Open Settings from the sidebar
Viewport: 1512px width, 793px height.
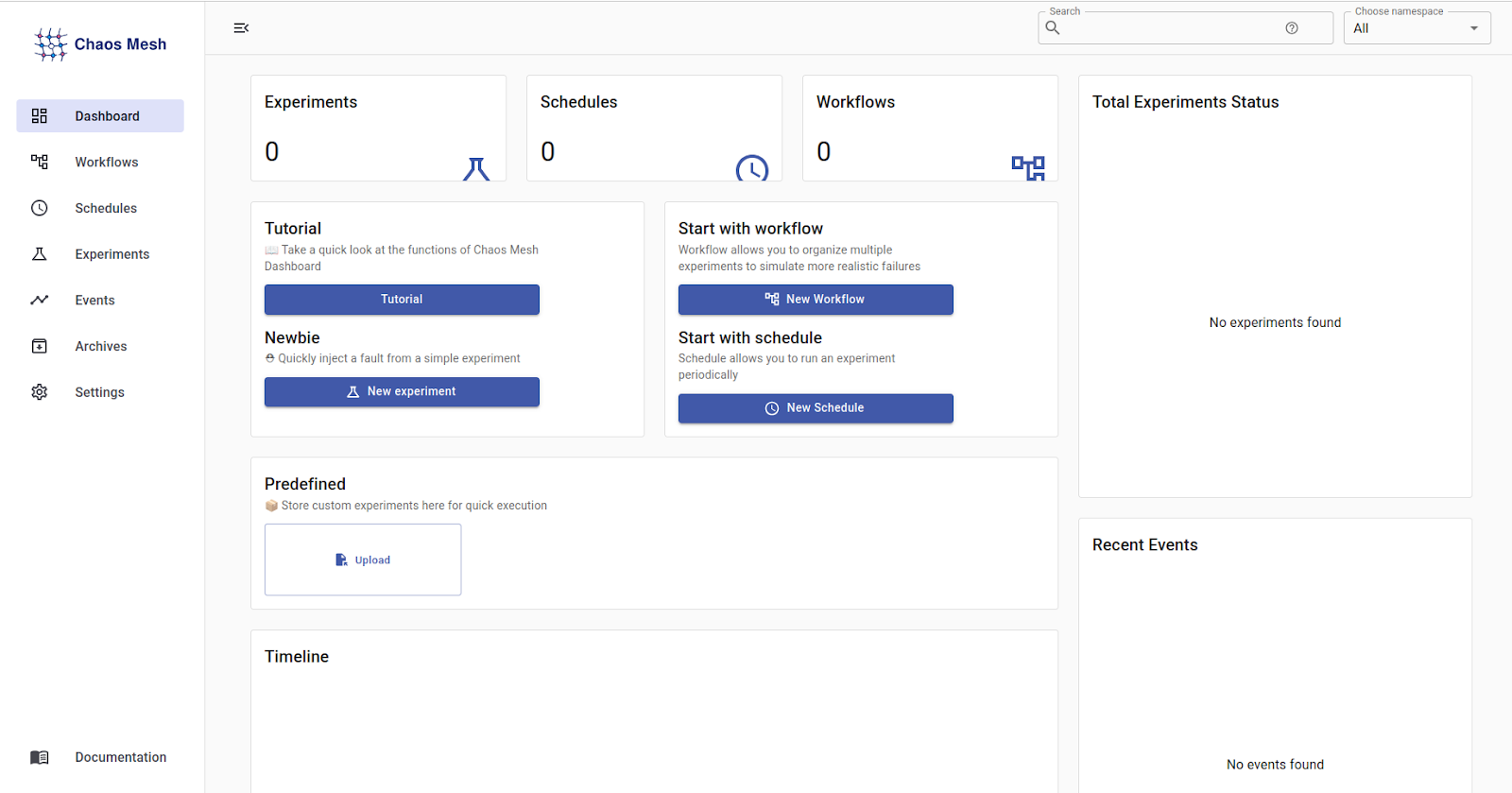click(x=100, y=392)
